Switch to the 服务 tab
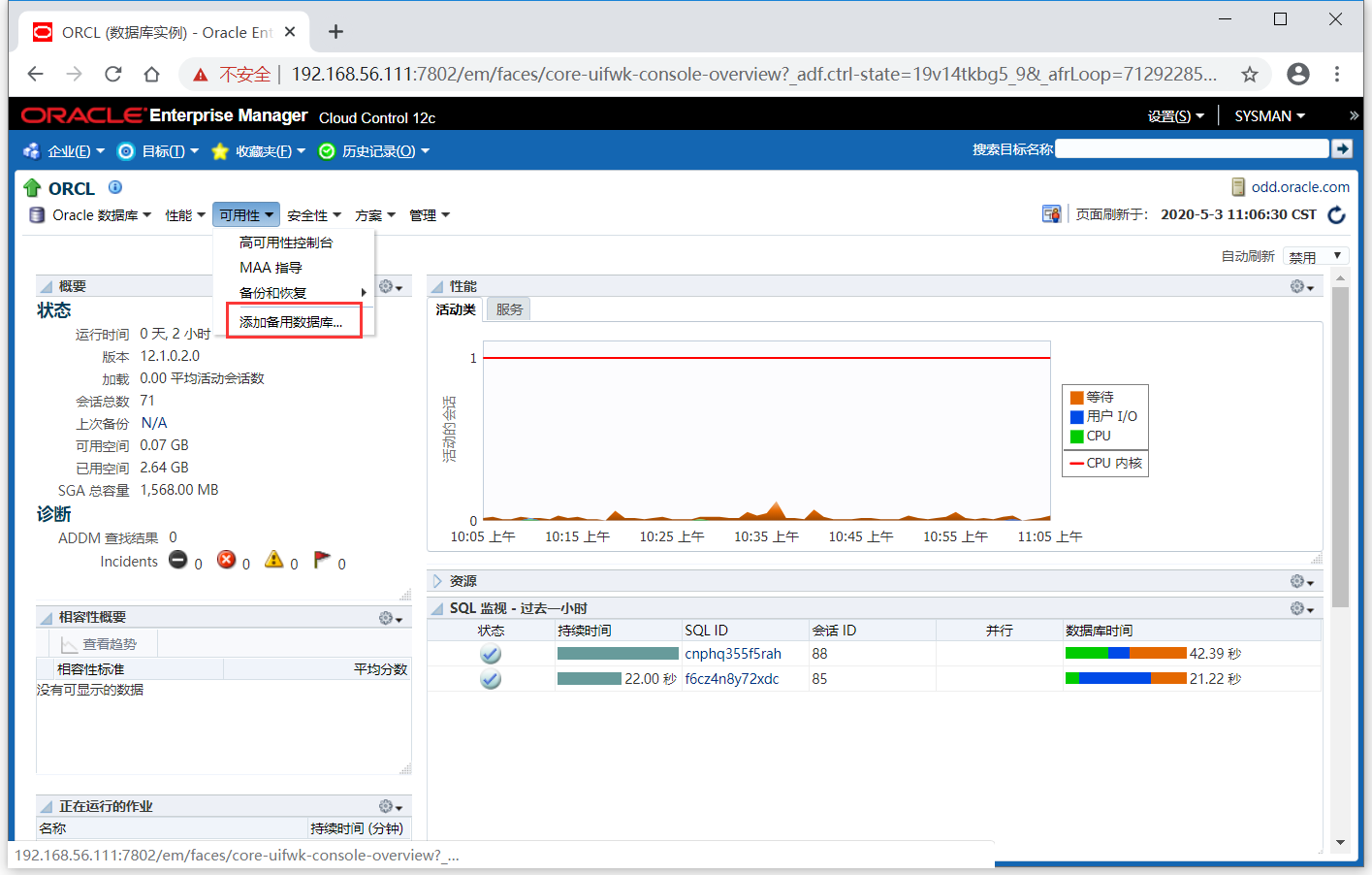This screenshot has width=1372, height=875. tap(509, 309)
